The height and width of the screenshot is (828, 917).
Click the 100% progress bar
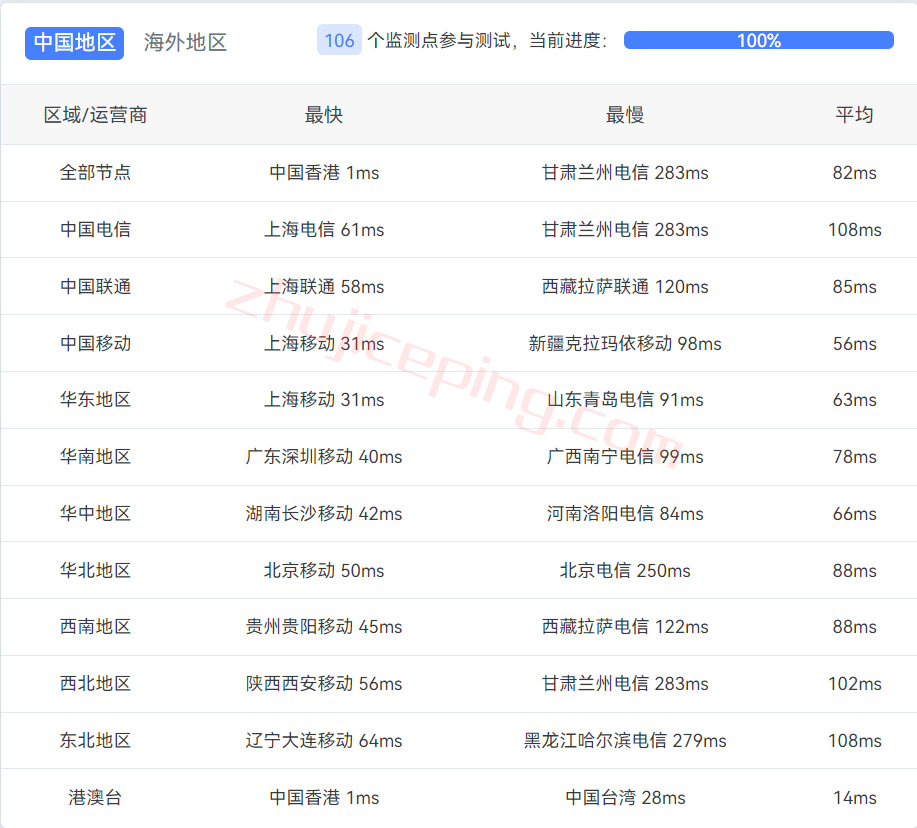[759, 40]
